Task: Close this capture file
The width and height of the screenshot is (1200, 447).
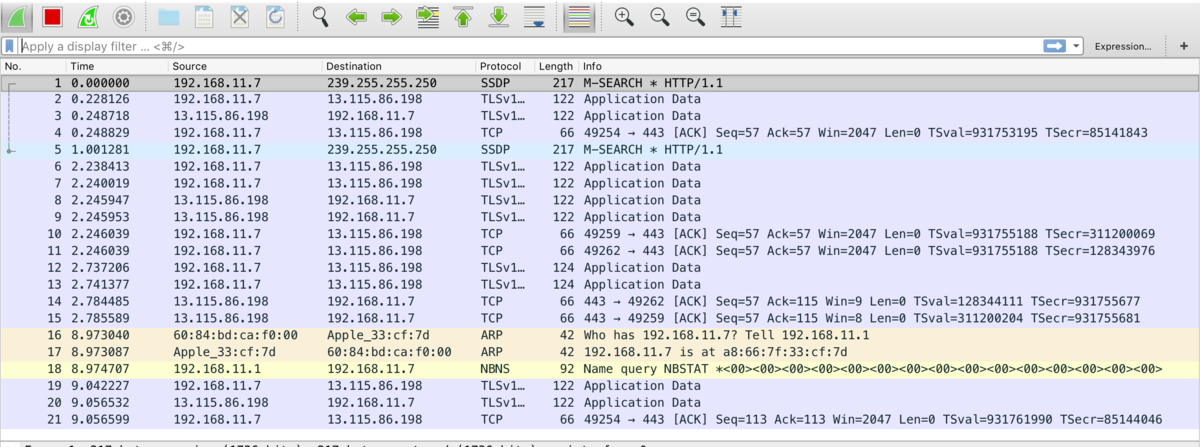Action: coord(240,16)
